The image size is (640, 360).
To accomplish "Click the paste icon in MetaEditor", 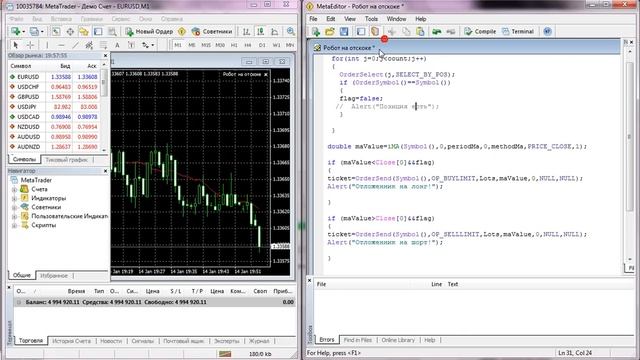I will (x=420, y=31).
